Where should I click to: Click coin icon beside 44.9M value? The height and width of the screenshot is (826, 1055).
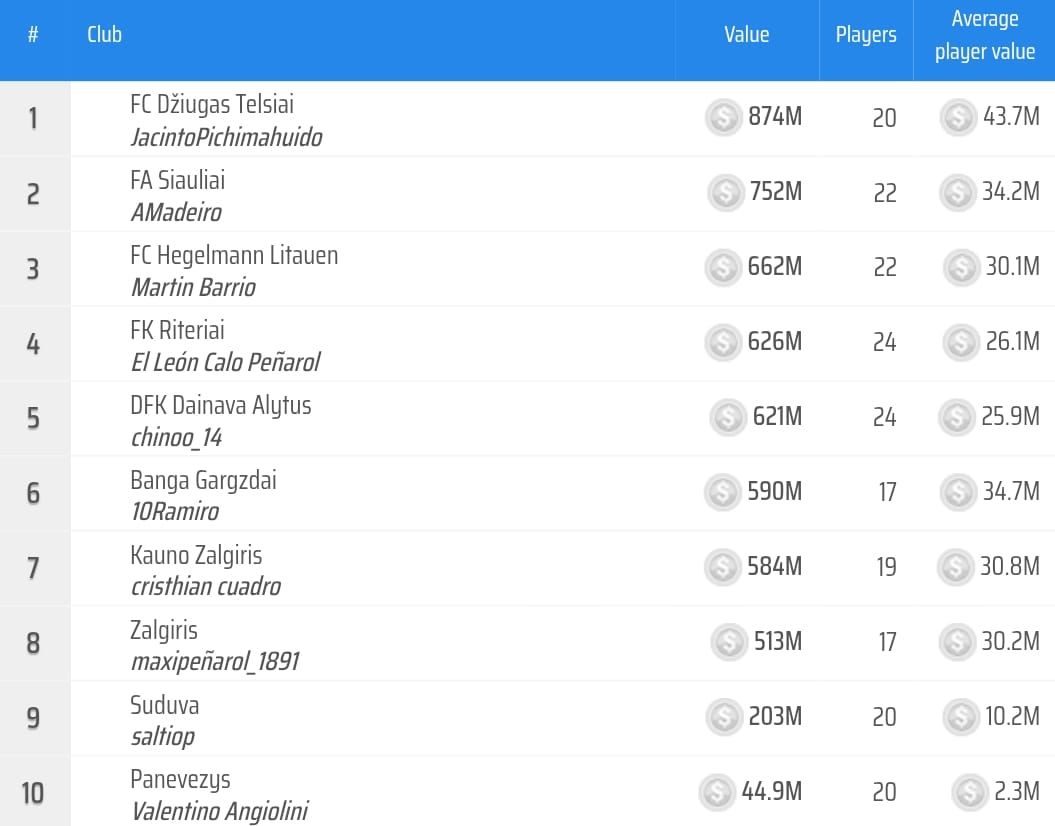(717, 792)
